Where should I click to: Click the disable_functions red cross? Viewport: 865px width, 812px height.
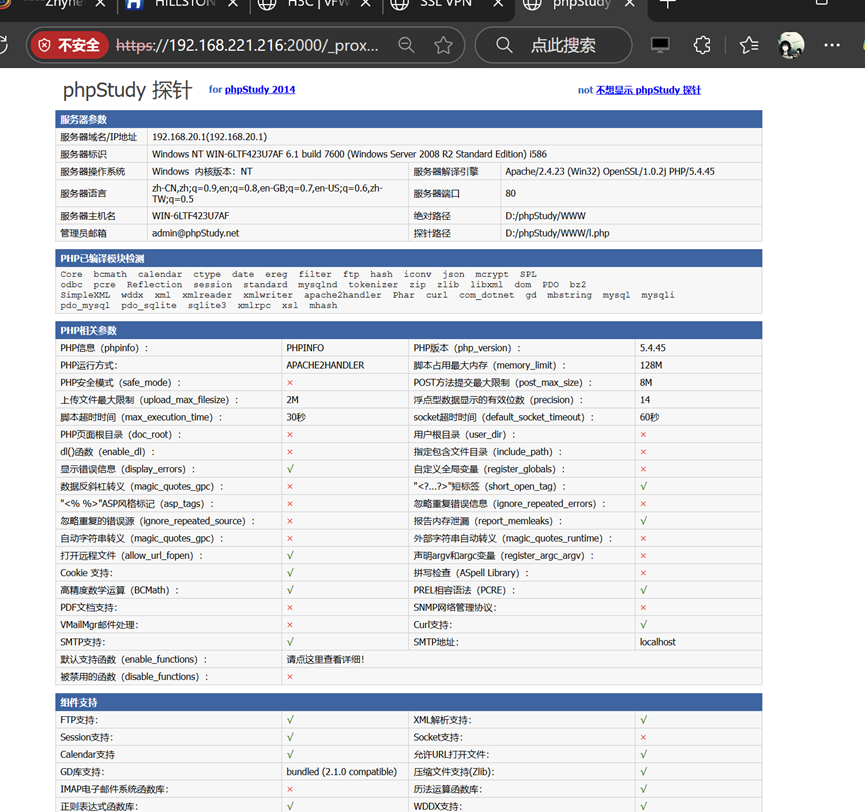[x=290, y=677]
